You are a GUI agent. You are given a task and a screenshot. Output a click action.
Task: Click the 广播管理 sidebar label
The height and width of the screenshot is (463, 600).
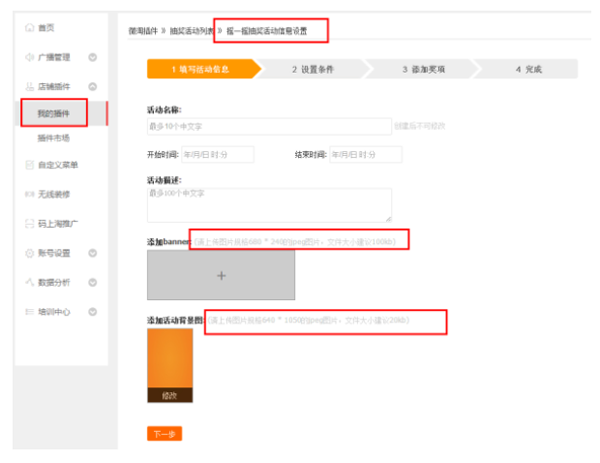click(x=54, y=57)
